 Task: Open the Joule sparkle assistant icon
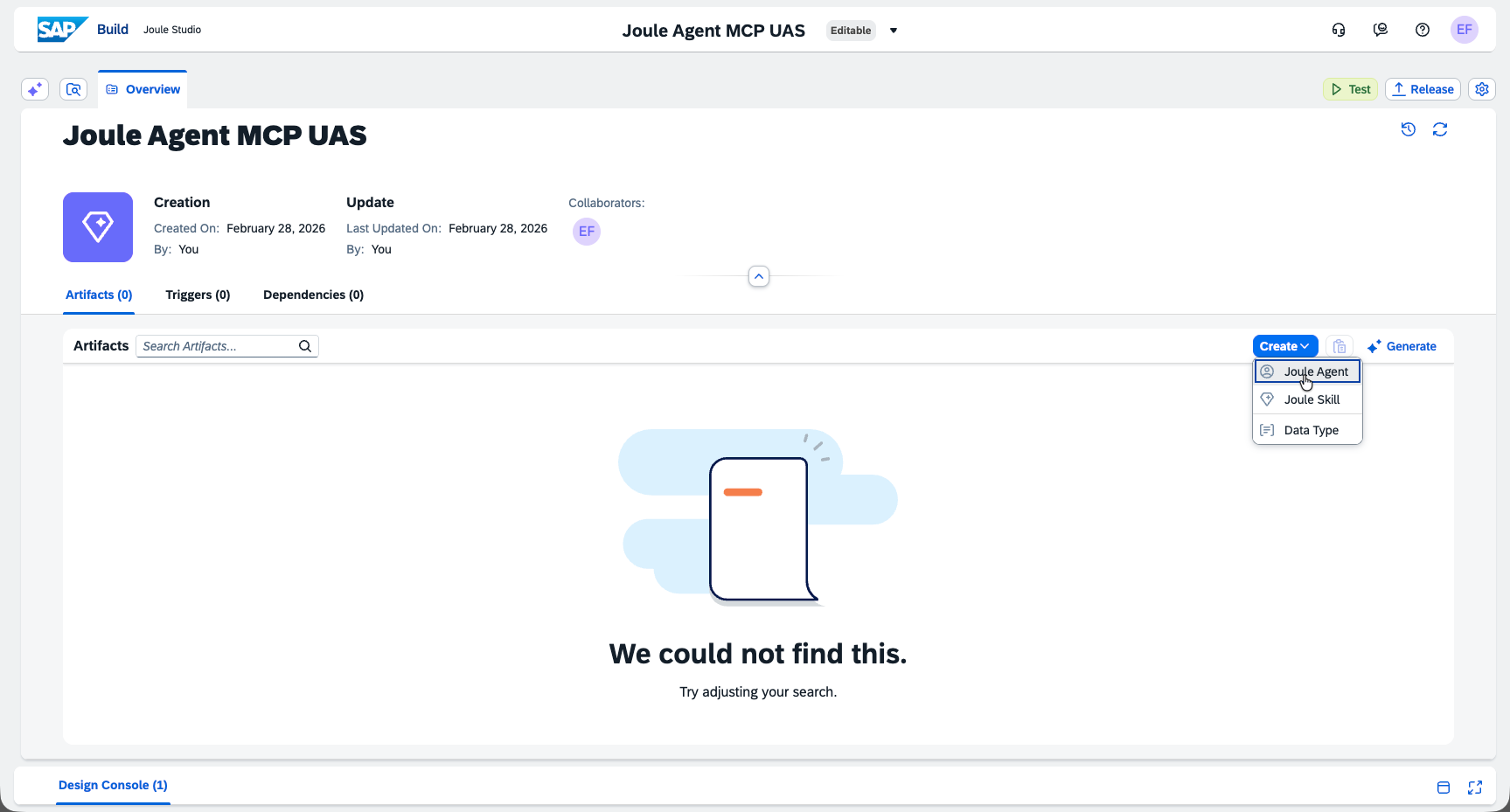coord(35,89)
